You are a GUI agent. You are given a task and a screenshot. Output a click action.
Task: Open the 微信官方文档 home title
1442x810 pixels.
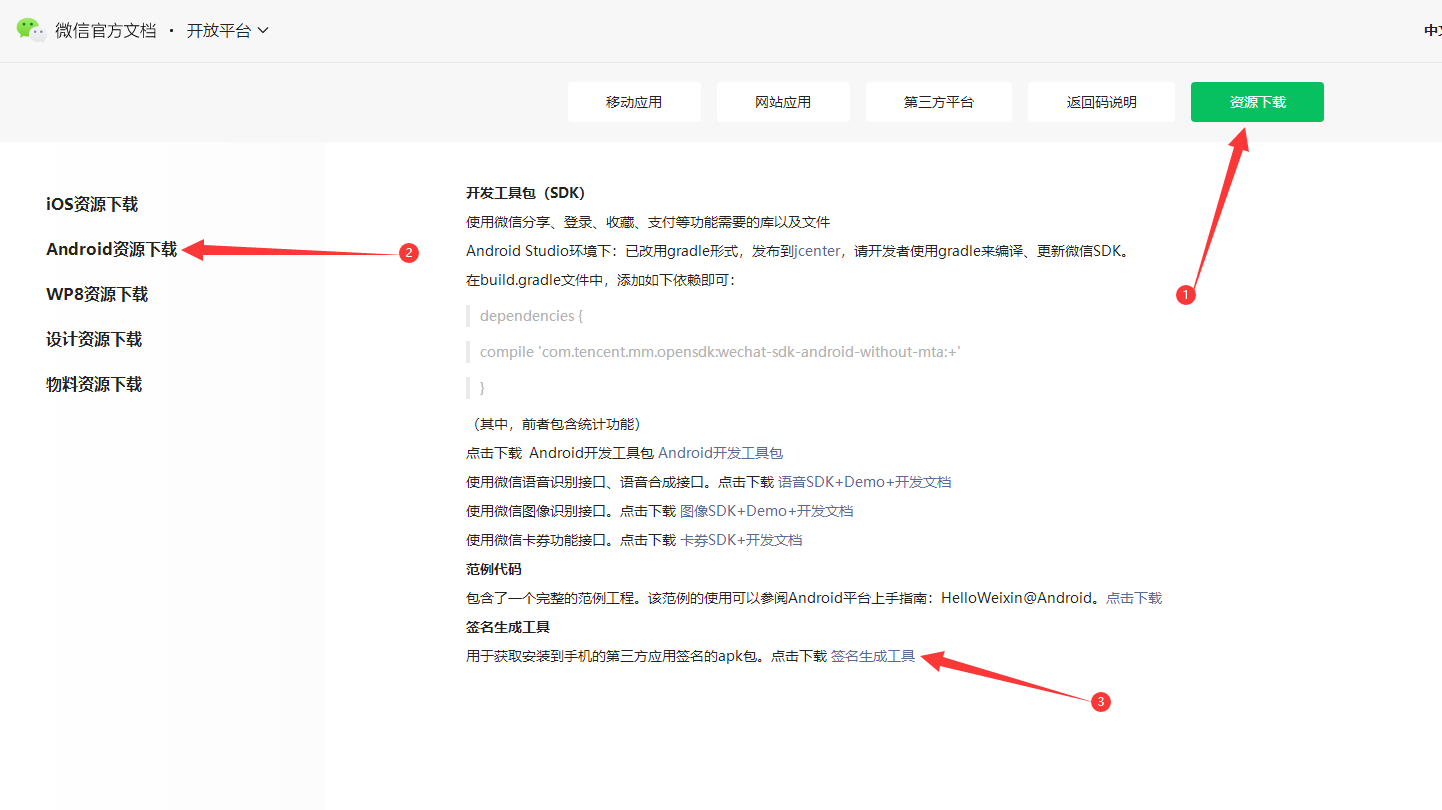click(106, 31)
